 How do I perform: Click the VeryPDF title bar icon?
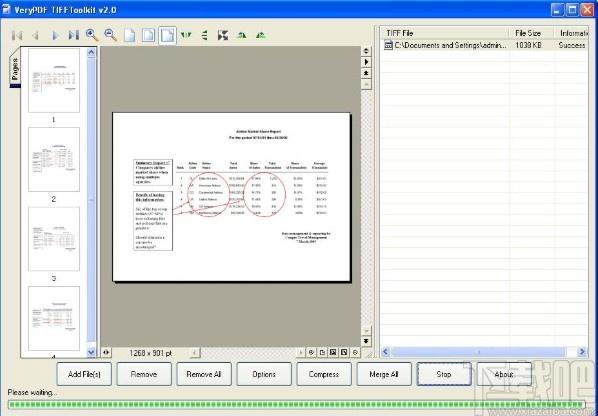6,10
